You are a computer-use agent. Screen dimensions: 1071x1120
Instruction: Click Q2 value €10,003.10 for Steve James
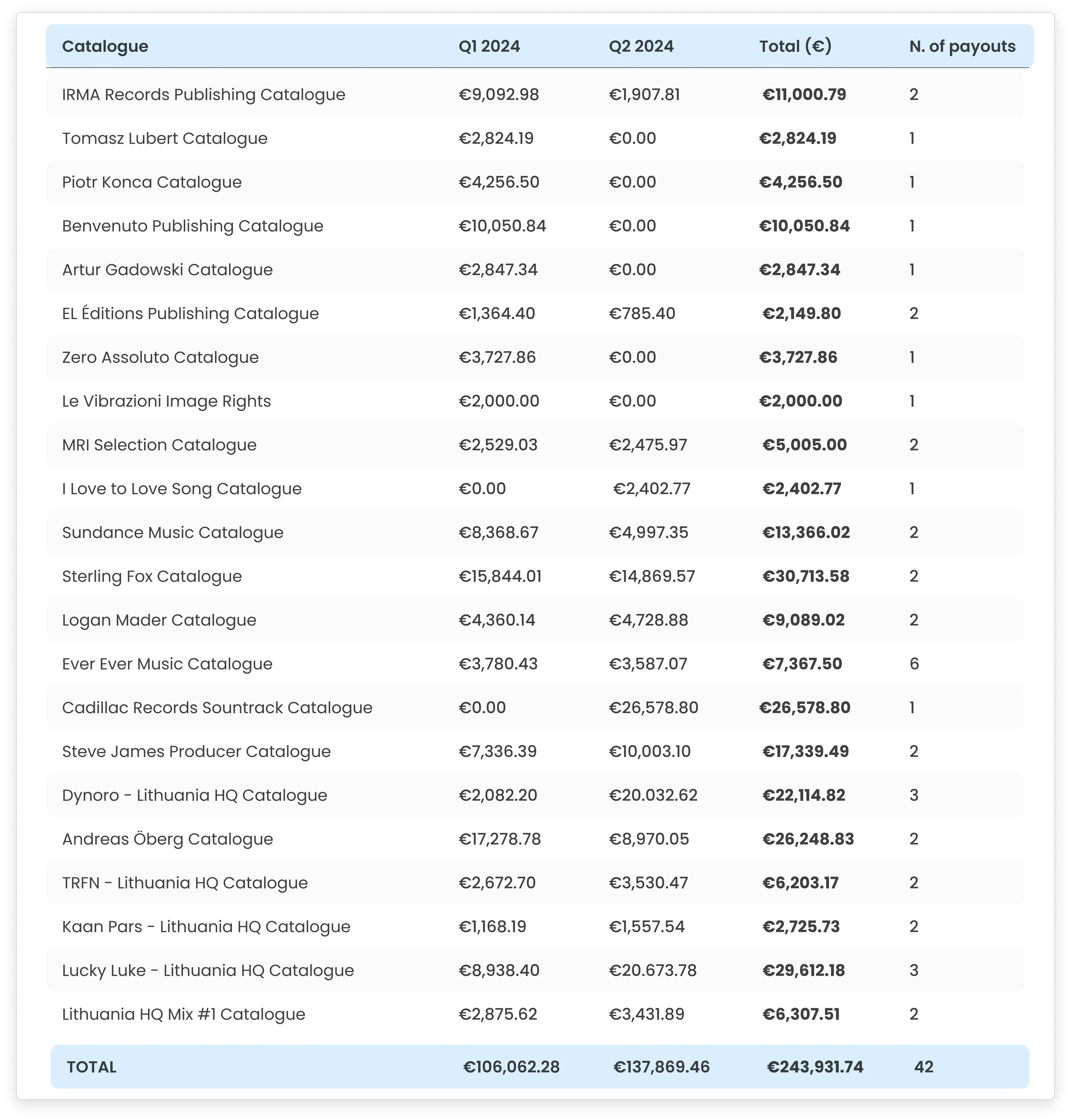650,752
